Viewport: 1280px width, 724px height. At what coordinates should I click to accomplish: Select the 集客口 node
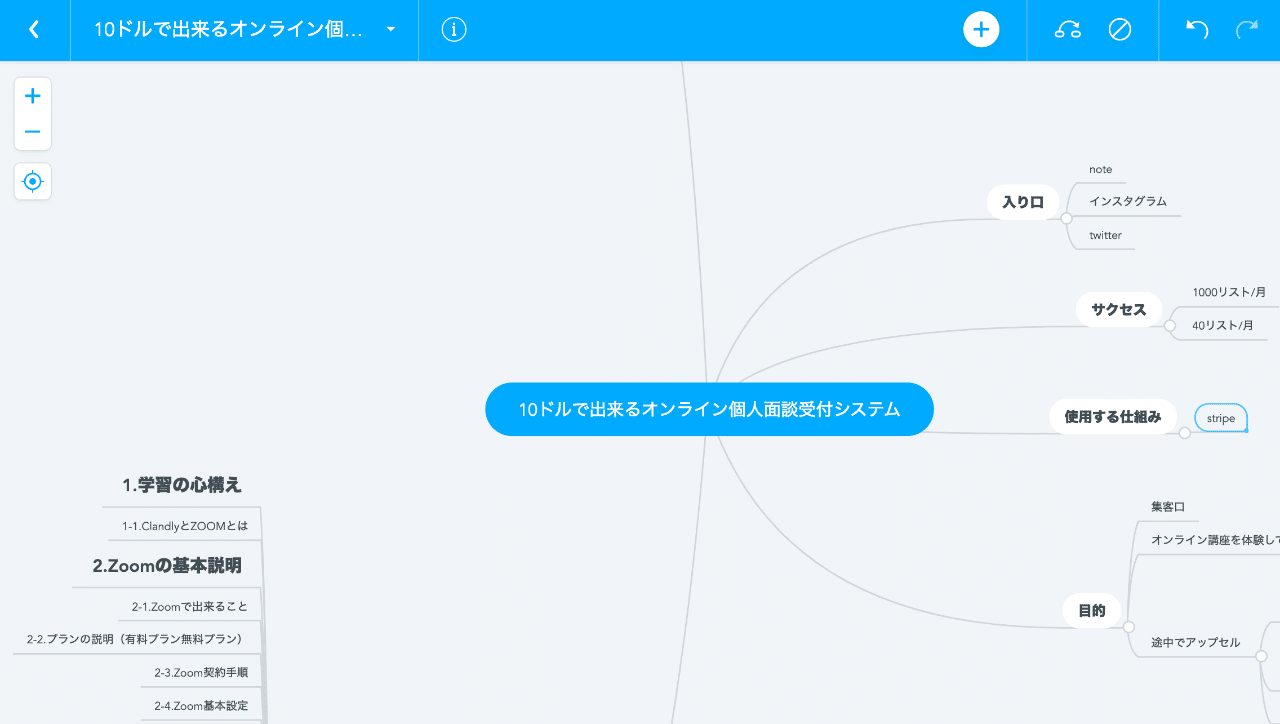pyautogui.click(x=1168, y=507)
